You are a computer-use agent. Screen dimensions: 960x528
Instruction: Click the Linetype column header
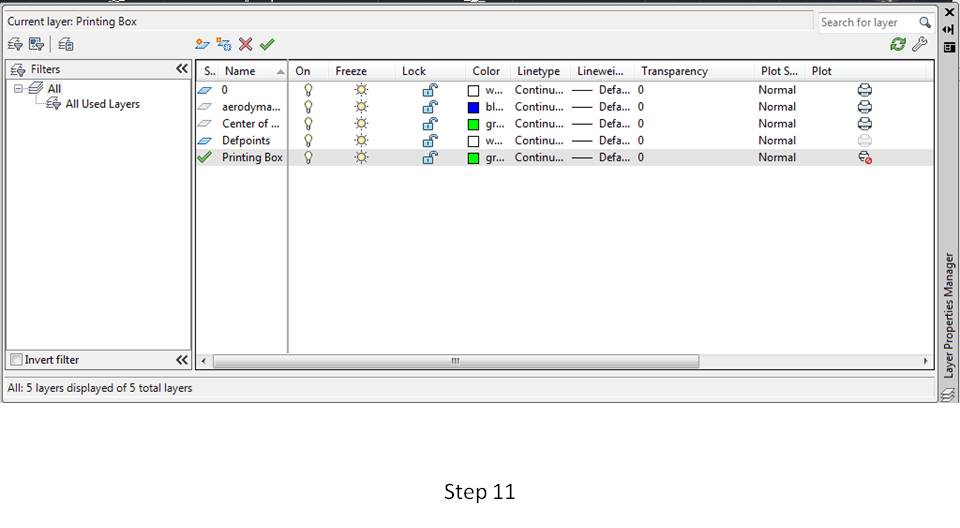click(x=538, y=71)
